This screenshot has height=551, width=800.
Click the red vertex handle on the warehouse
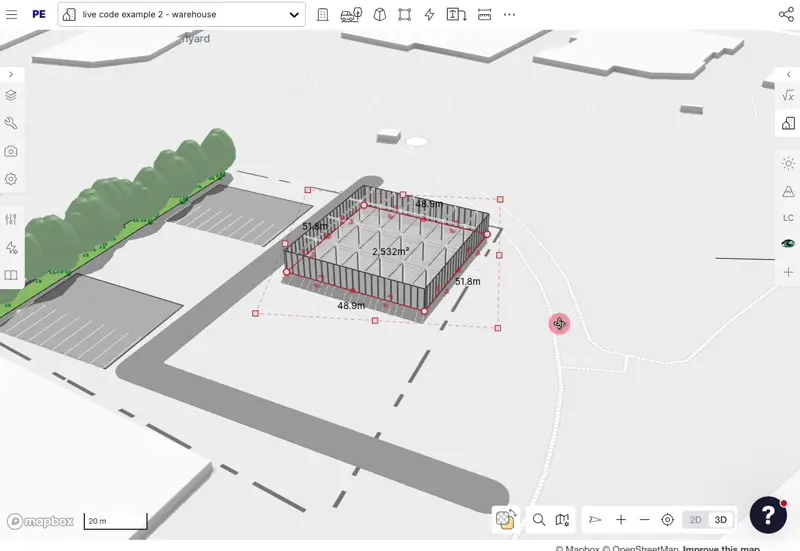425,311
